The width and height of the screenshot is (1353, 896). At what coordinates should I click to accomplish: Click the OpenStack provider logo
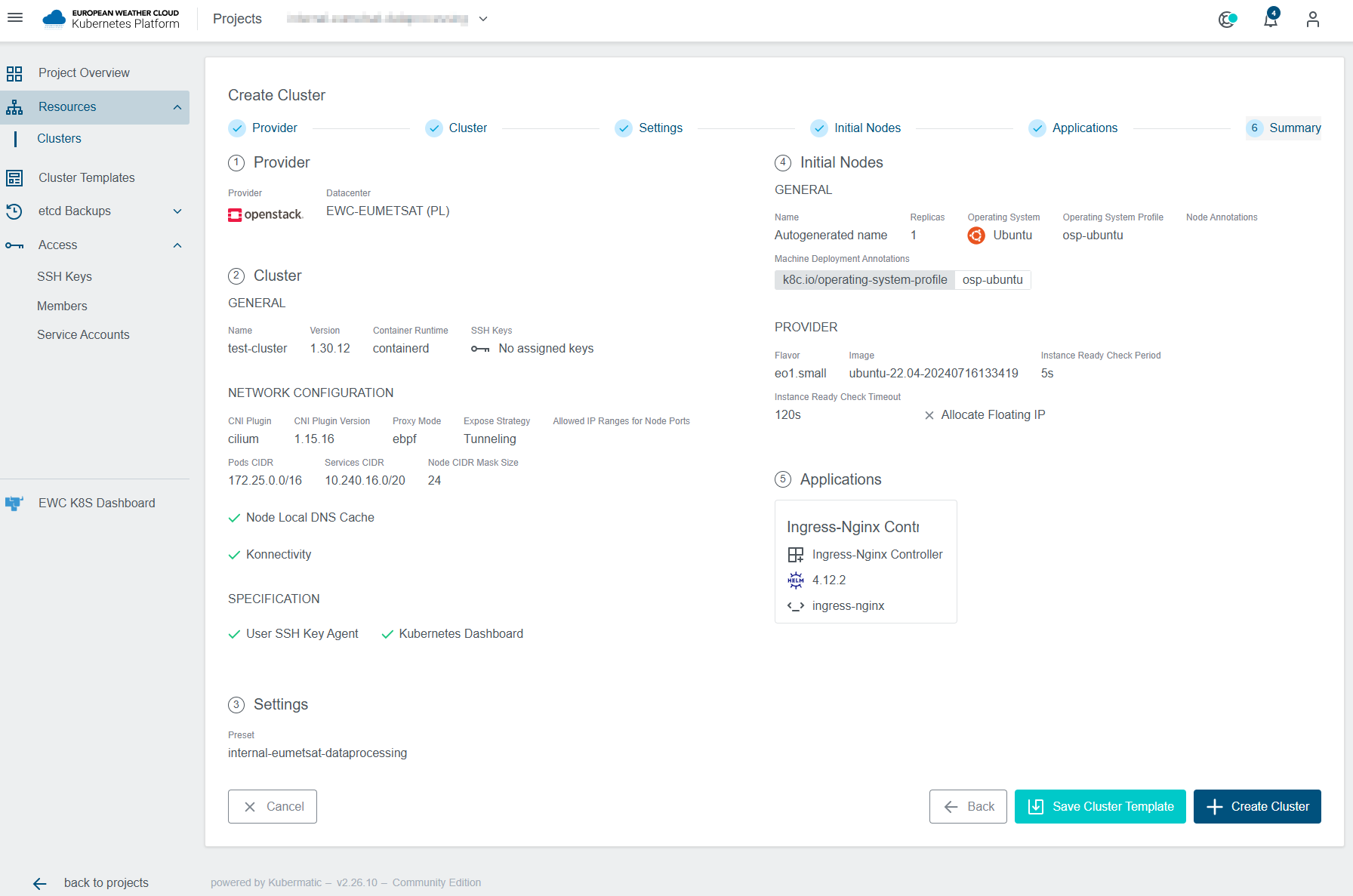pyautogui.click(x=266, y=214)
